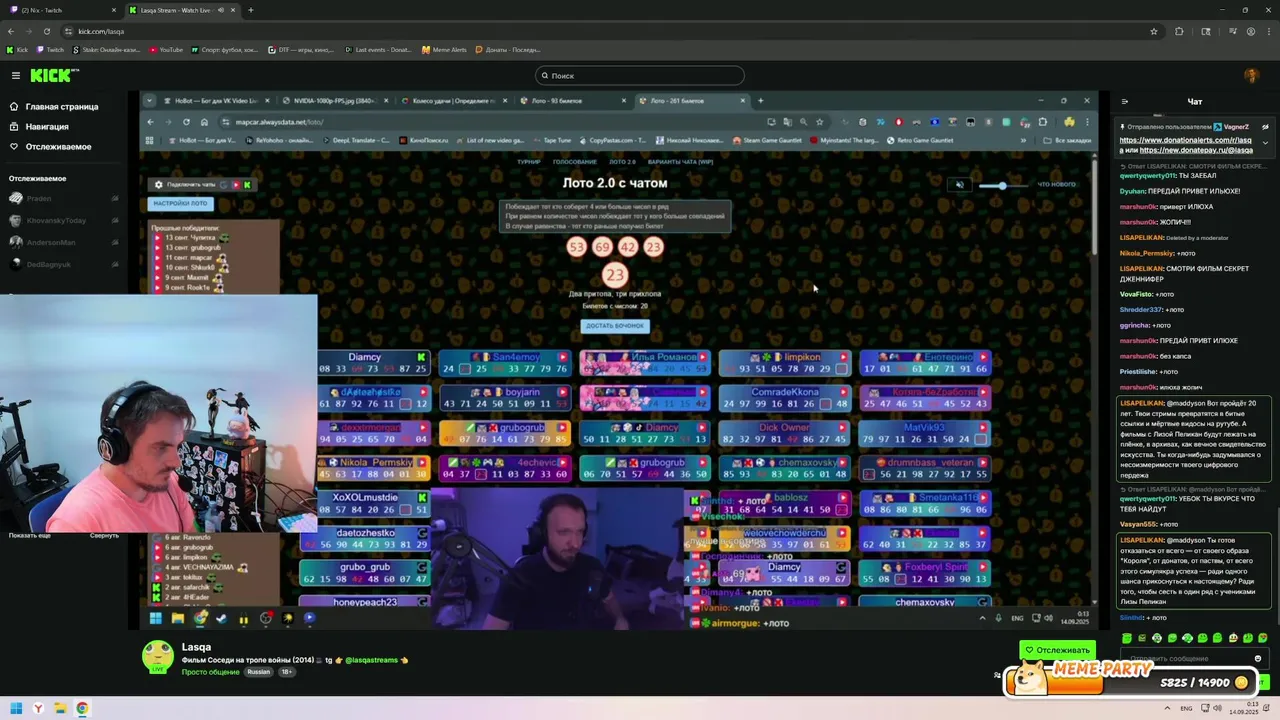The image size is (1280, 720).
Task: Open the Все закладки folder
Action: (x=1067, y=140)
